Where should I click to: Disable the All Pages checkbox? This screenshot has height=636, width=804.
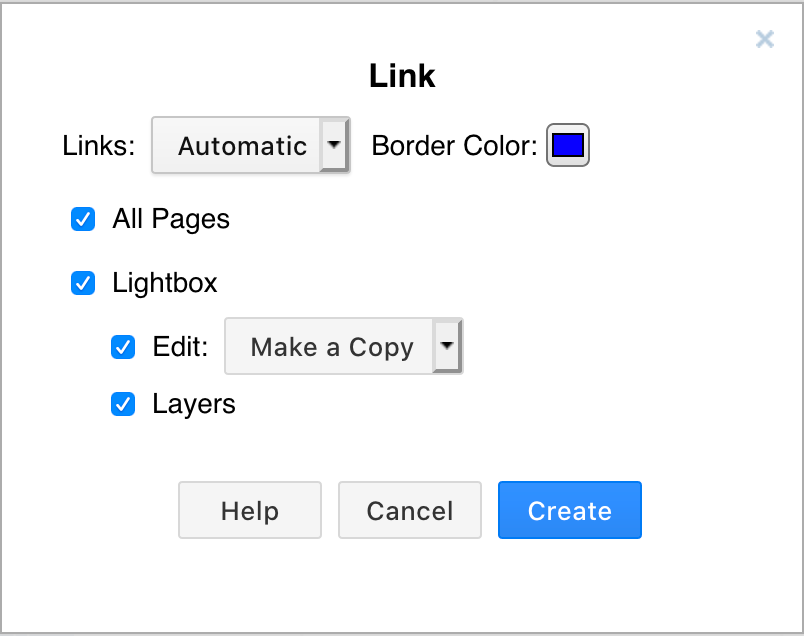coord(82,219)
